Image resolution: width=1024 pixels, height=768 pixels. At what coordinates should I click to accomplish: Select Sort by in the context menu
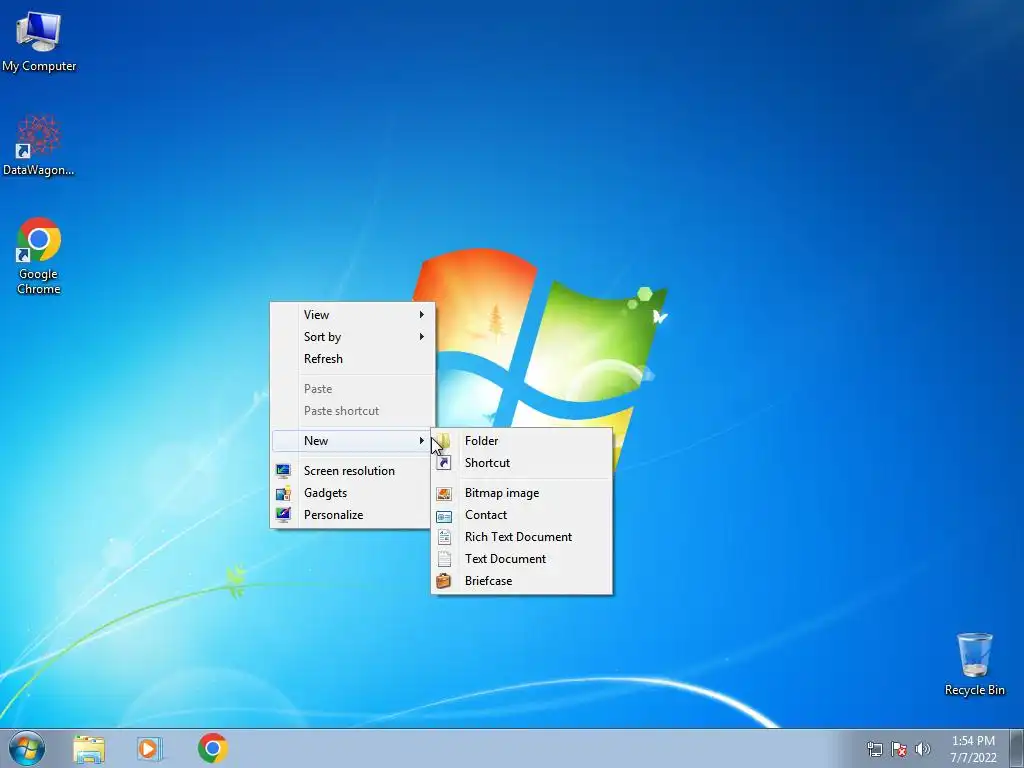353,337
